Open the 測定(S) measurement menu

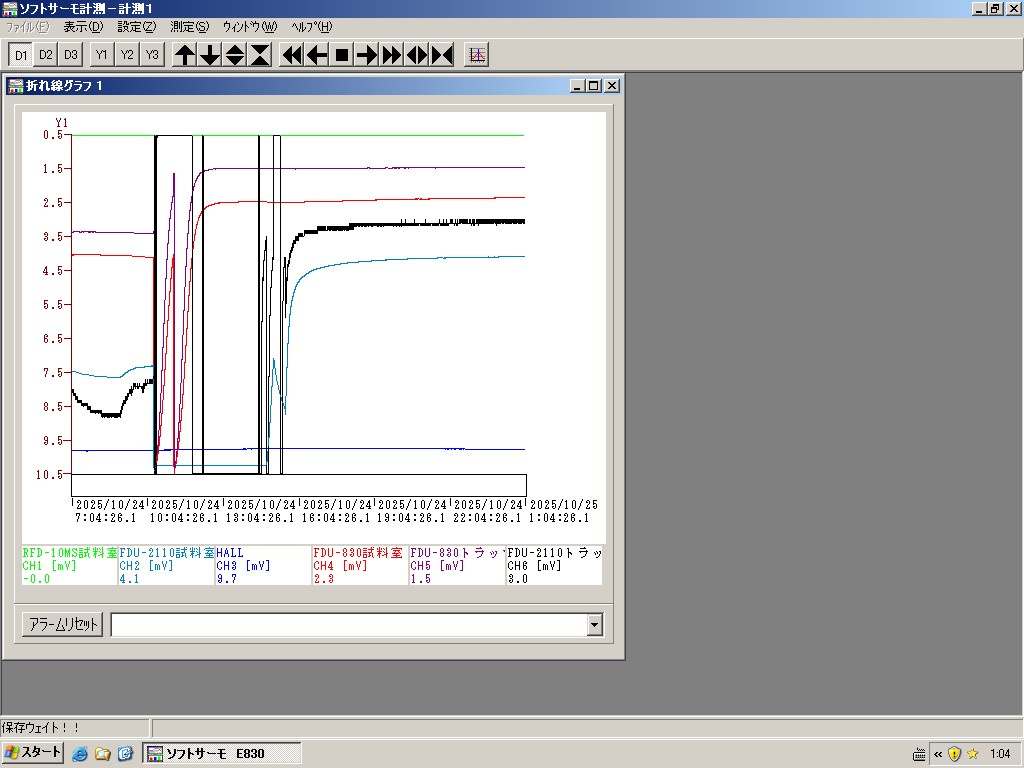(189, 27)
